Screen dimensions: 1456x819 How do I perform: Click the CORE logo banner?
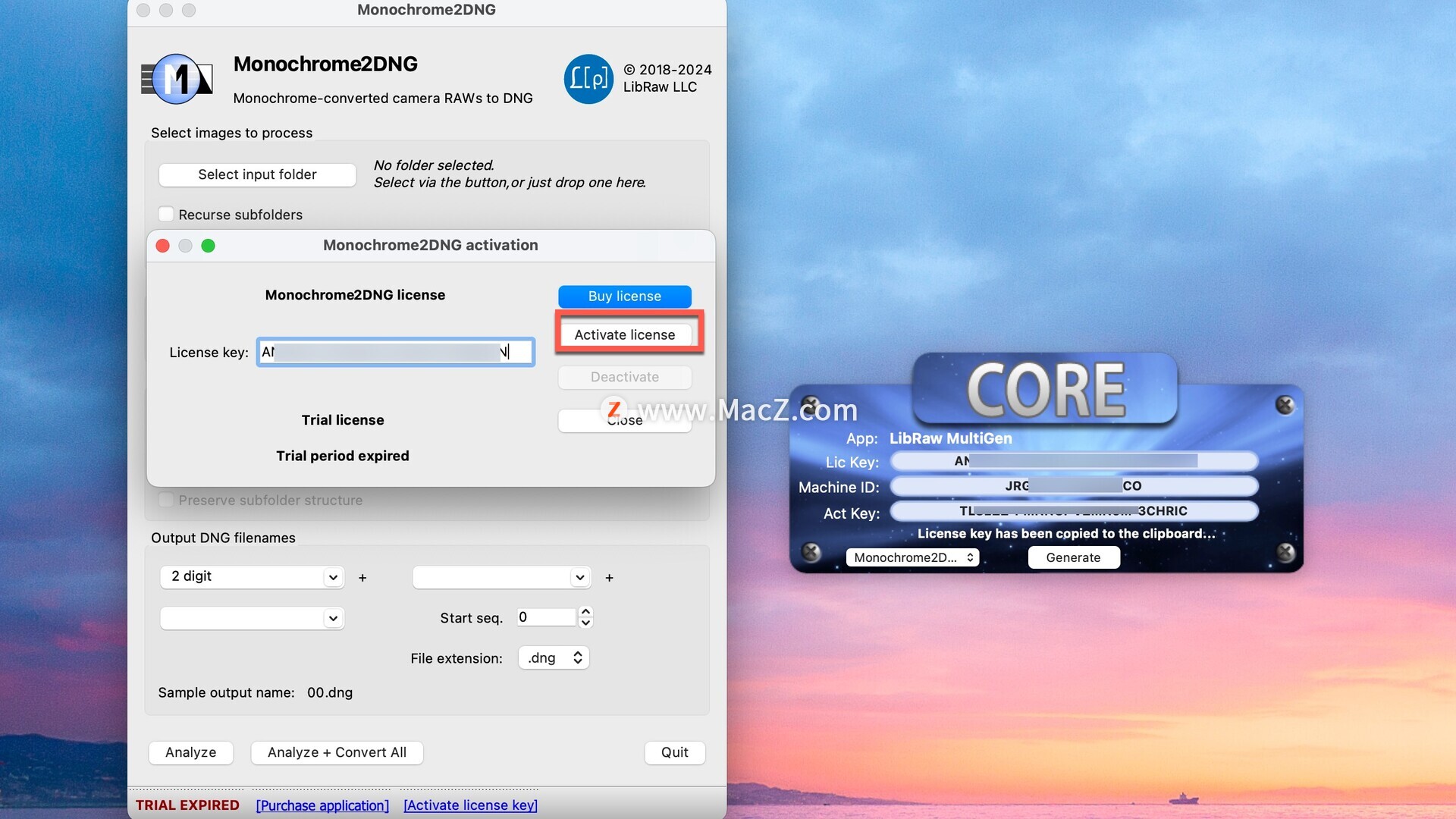click(x=1045, y=389)
